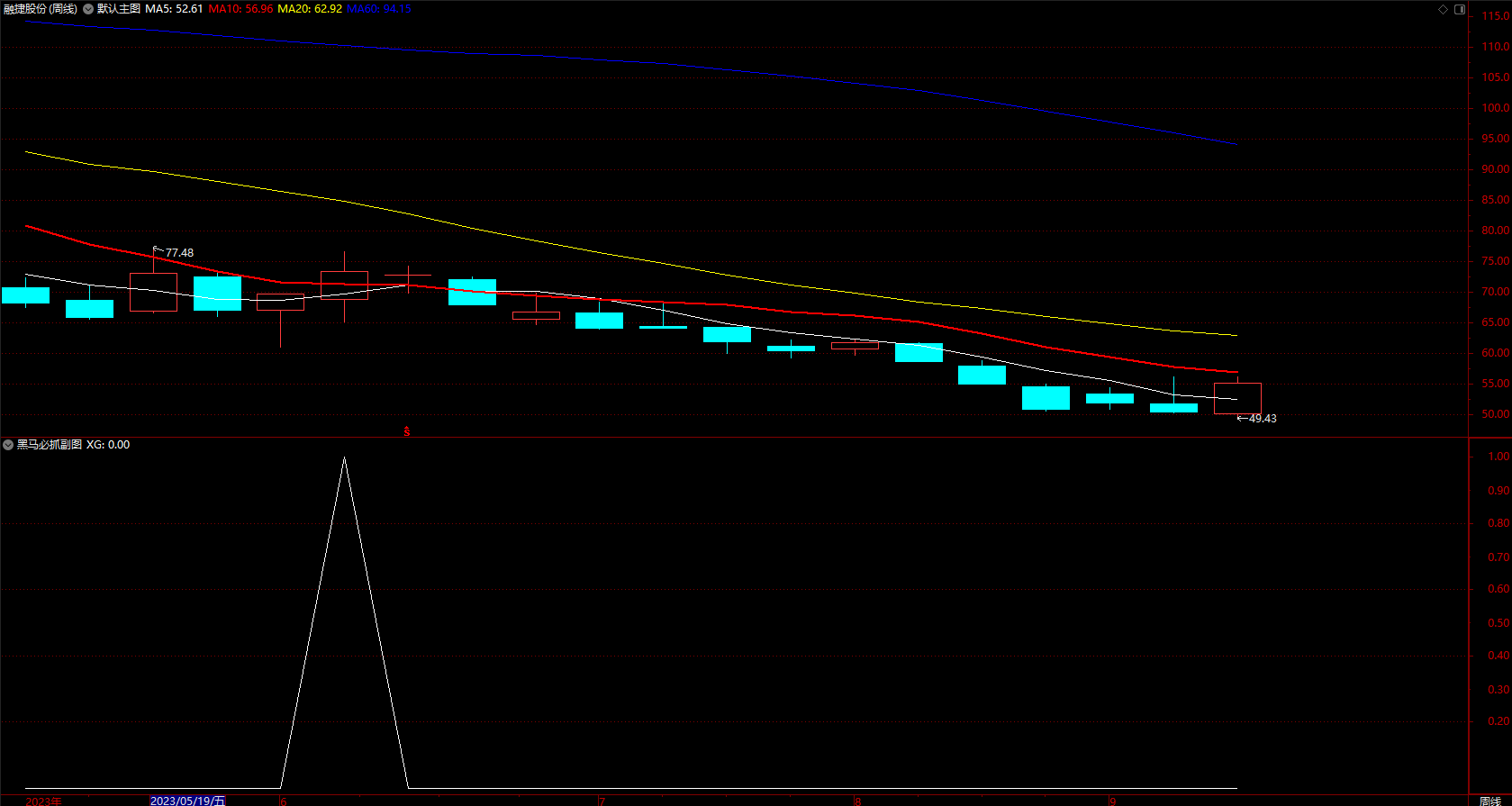Viewport: 1512px width, 806px height.
Task: Open the 默认主图 indicator dropdown arrow
Action: pos(88,9)
